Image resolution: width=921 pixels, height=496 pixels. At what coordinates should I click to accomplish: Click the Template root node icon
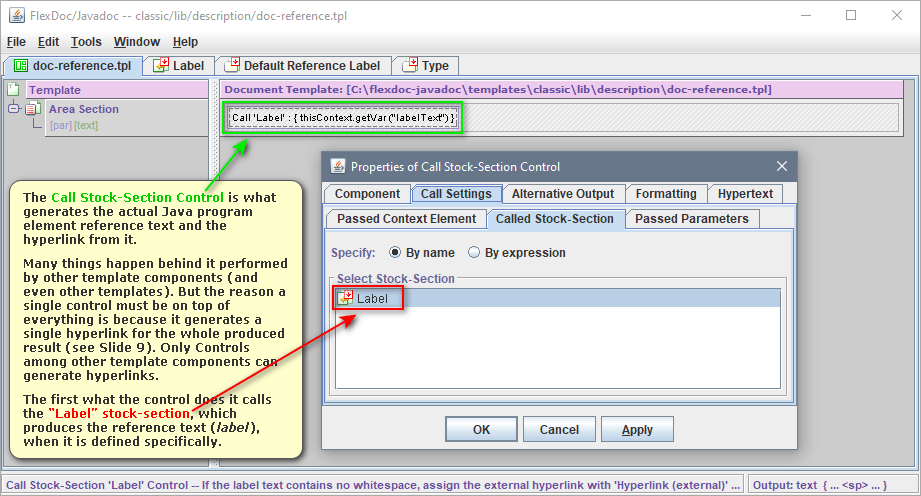pos(14,90)
